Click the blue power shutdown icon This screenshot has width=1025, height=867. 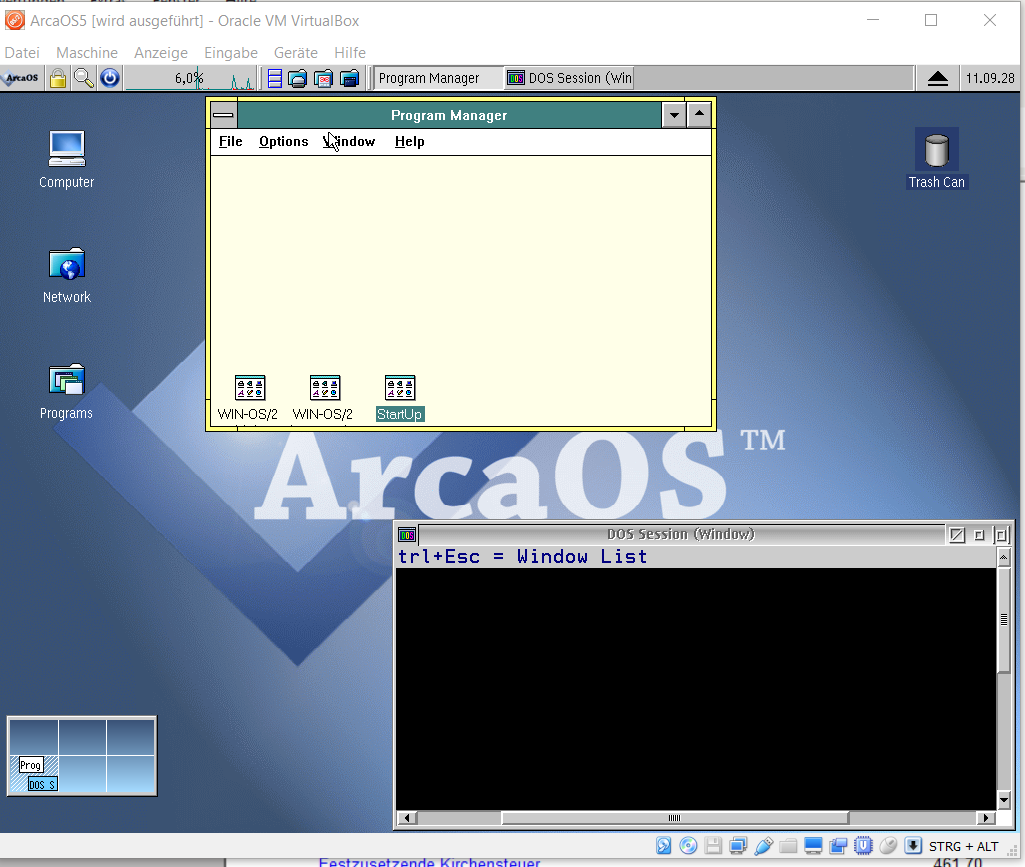[x=110, y=78]
